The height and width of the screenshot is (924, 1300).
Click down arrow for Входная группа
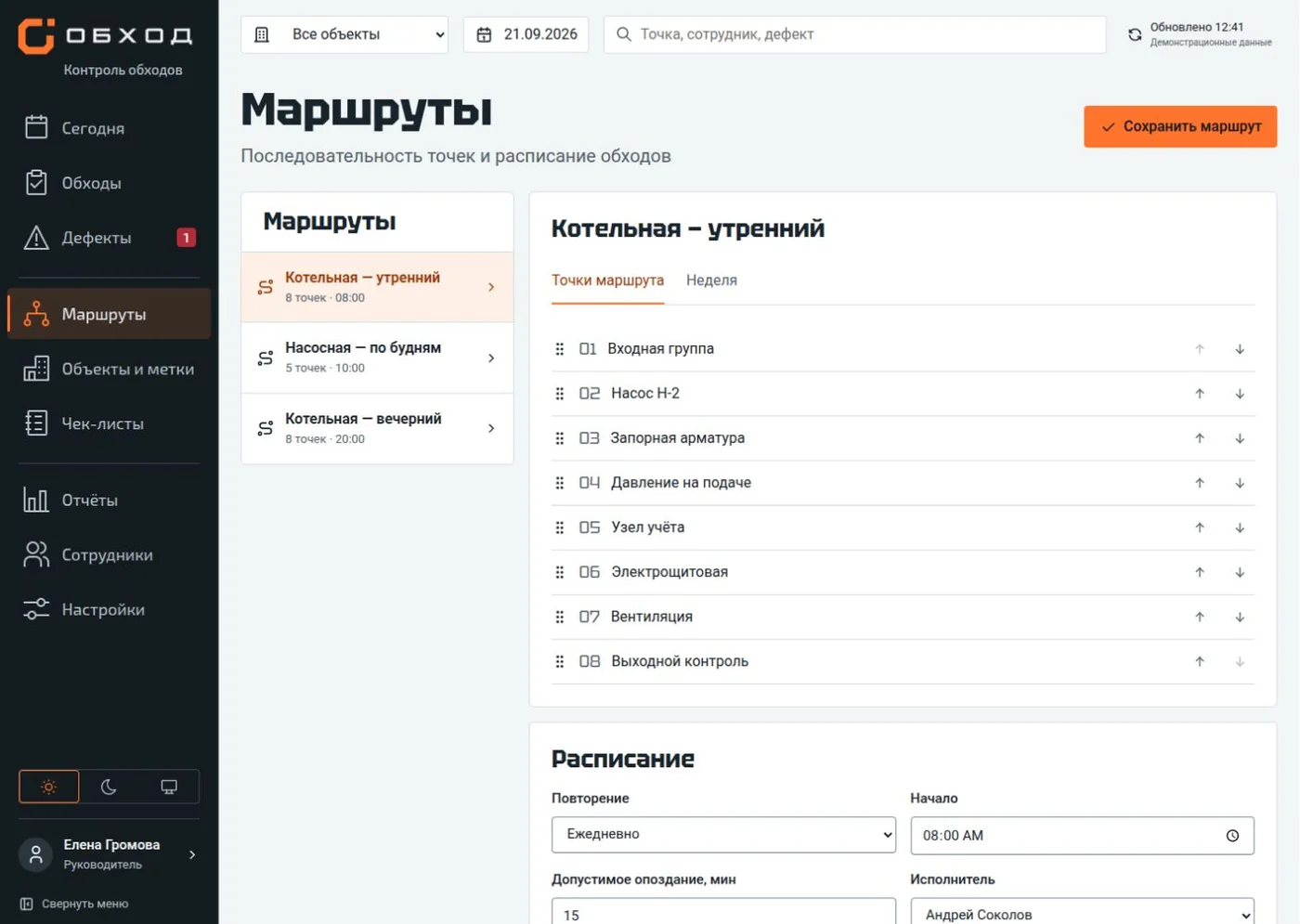point(1240,349)
